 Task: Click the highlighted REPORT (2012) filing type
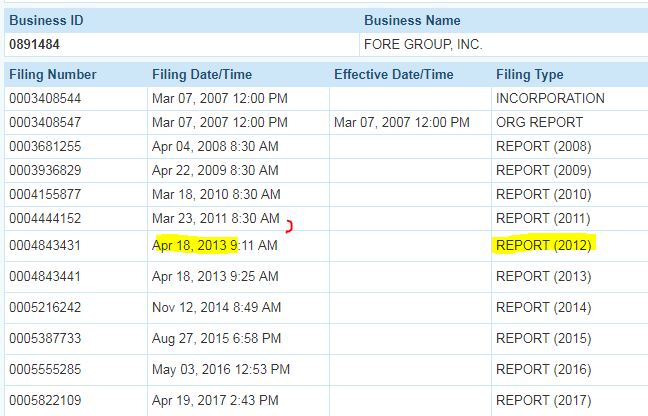pyautogui.click(x=544, y=246)
